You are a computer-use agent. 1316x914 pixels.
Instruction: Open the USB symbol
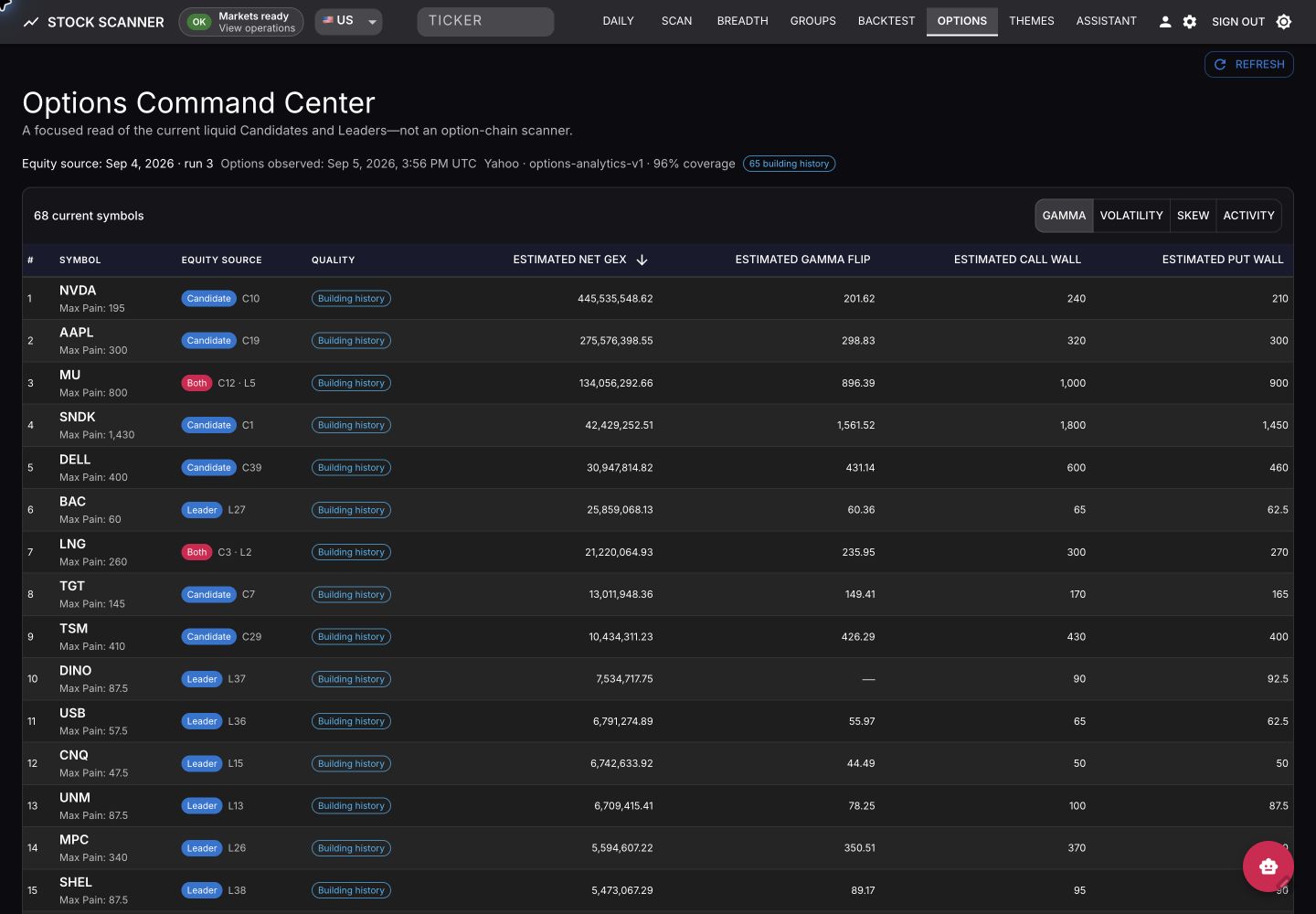click(72, 713)
